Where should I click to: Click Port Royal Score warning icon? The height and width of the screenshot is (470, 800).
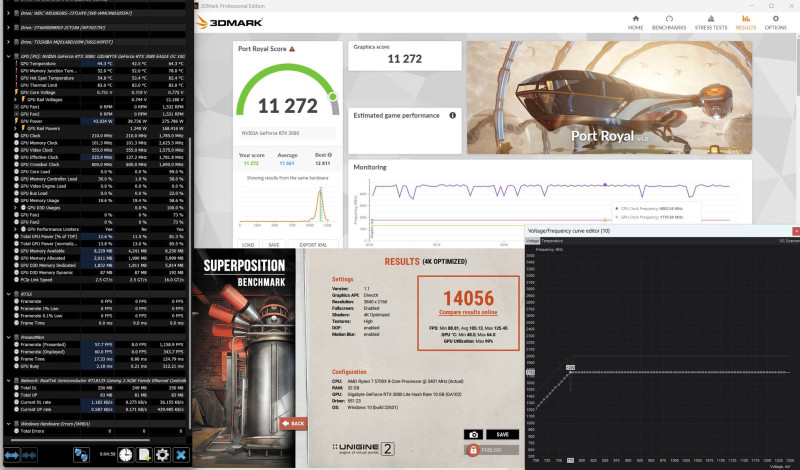pos(292,49)
